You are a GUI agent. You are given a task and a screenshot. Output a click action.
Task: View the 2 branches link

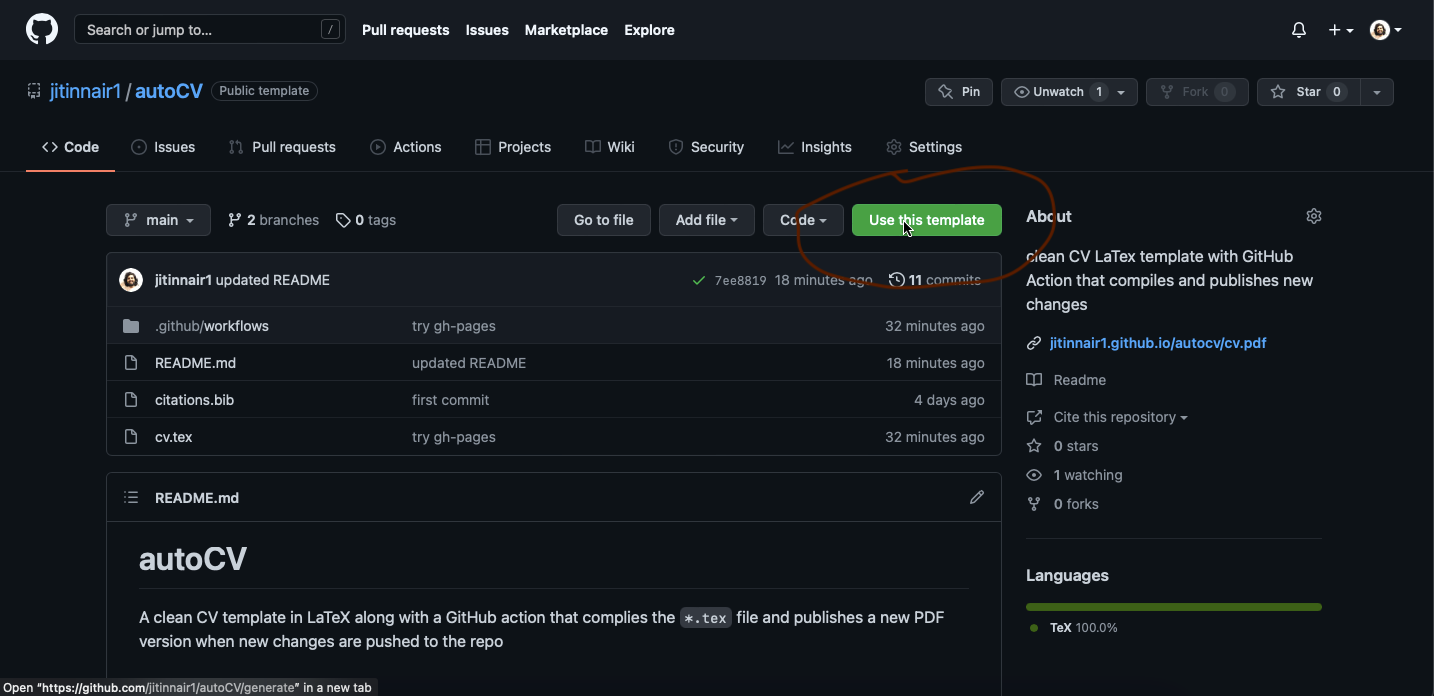click(x=273, y=220)
